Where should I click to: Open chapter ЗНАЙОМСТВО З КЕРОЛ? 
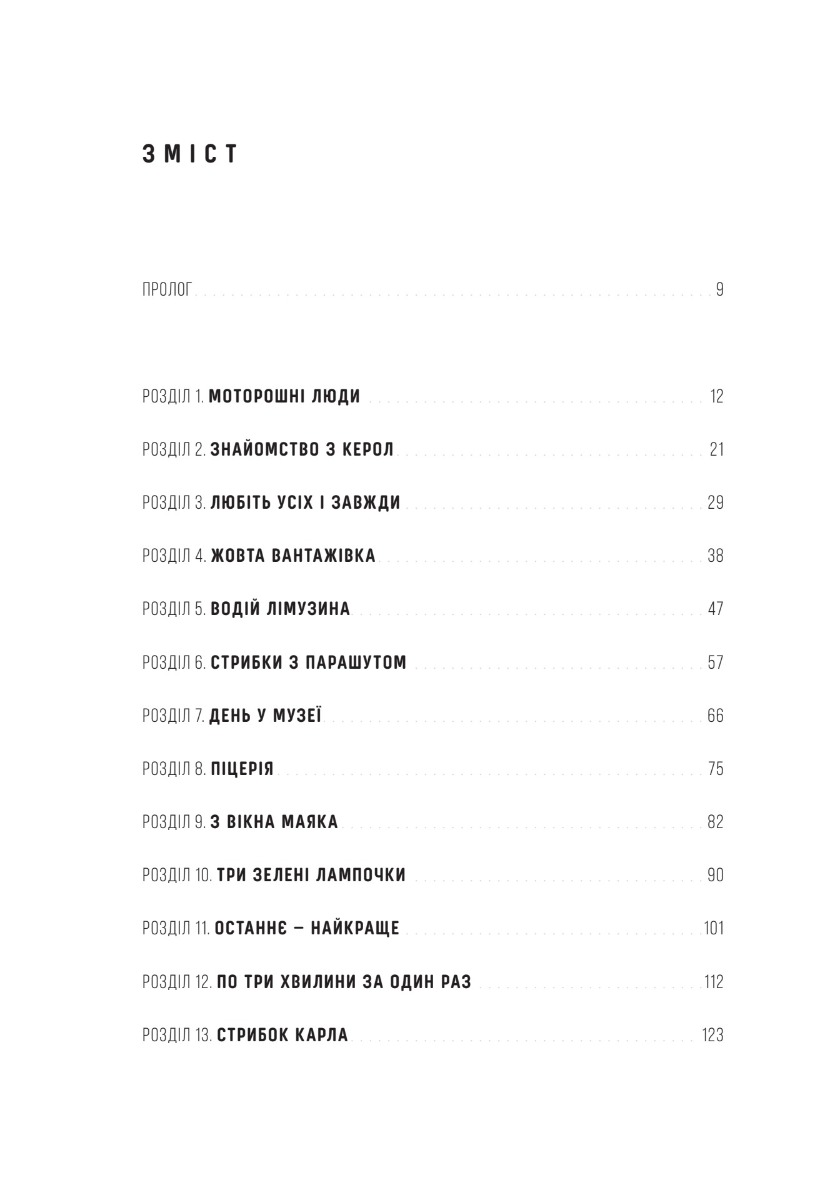click(x=433, y=450)
